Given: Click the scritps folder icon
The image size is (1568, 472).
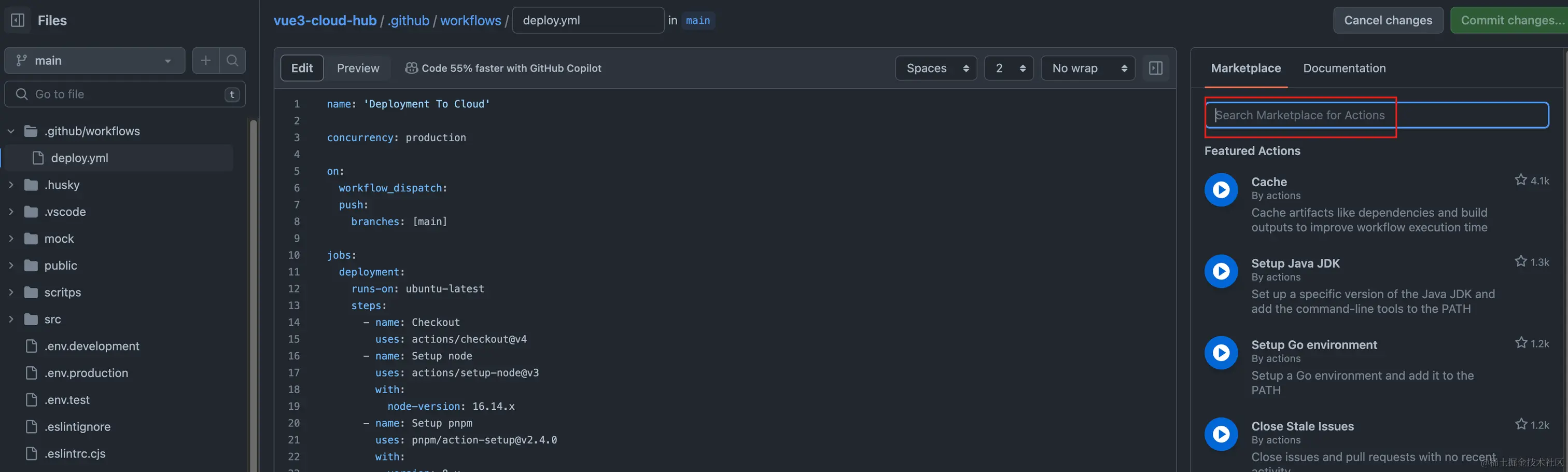Looking at the screenshot, I should click(31, 293).
